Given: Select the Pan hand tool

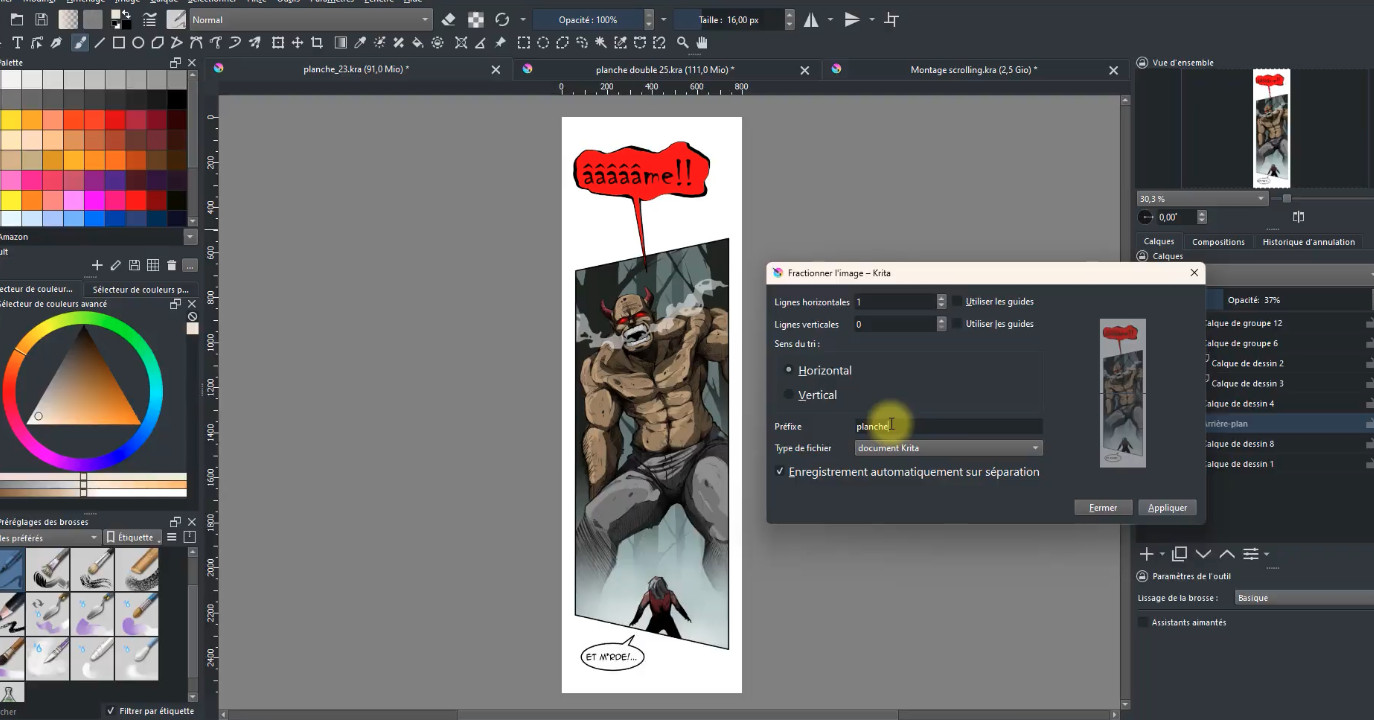Looking at the screenshot, I should pos(702,43).
